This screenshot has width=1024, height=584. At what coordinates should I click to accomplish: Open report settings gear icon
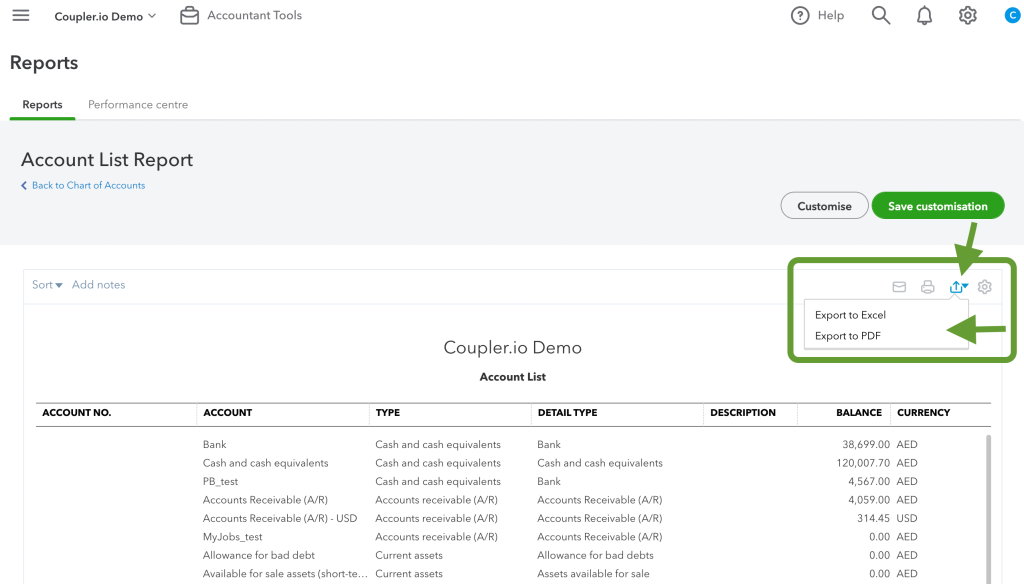[x=985, y=287]
